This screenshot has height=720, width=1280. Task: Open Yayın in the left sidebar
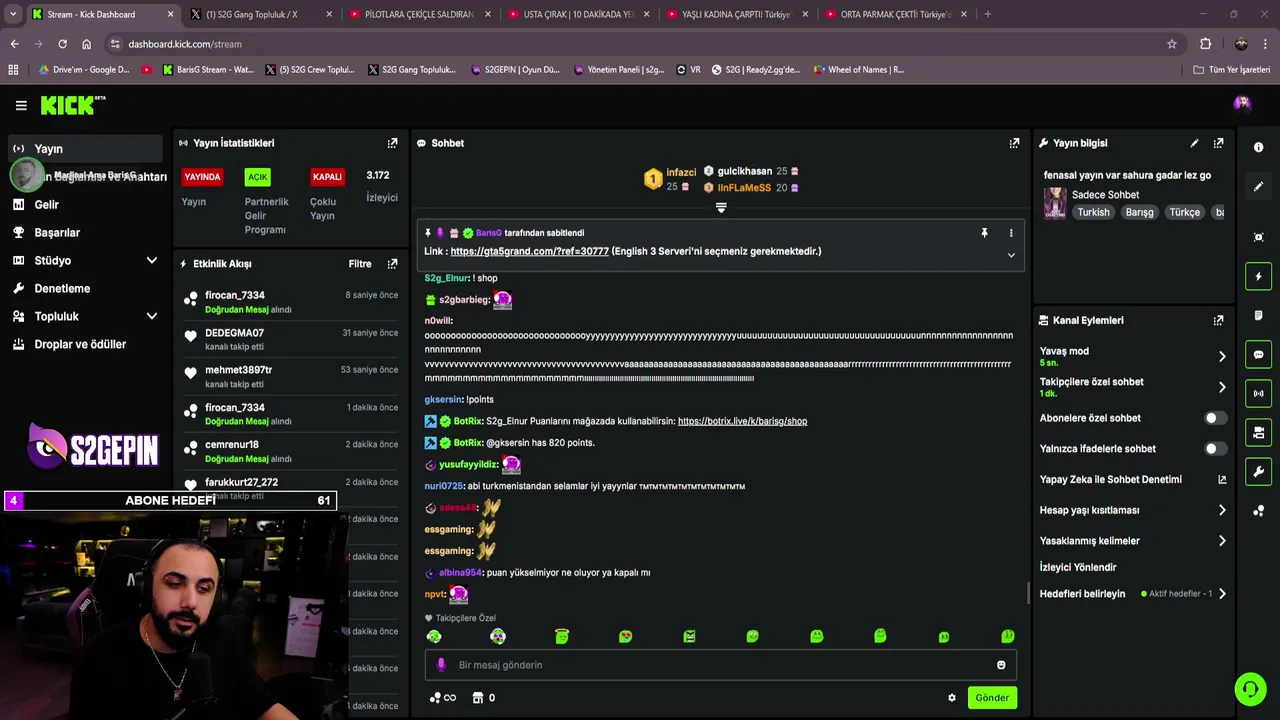pyautogui.click(x=86, y=148)
